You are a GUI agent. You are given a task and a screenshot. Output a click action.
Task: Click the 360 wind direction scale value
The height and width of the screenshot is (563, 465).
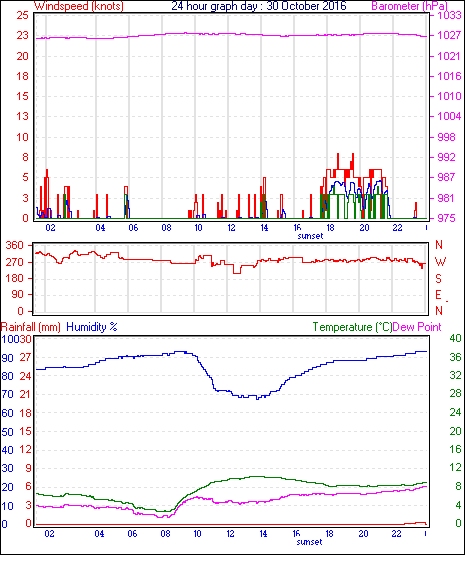(x=15, y=246)
